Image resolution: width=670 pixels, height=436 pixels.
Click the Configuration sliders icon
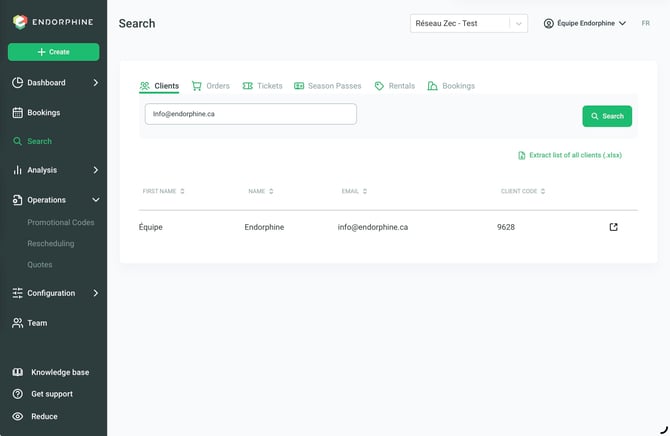(x=18, y=293)
